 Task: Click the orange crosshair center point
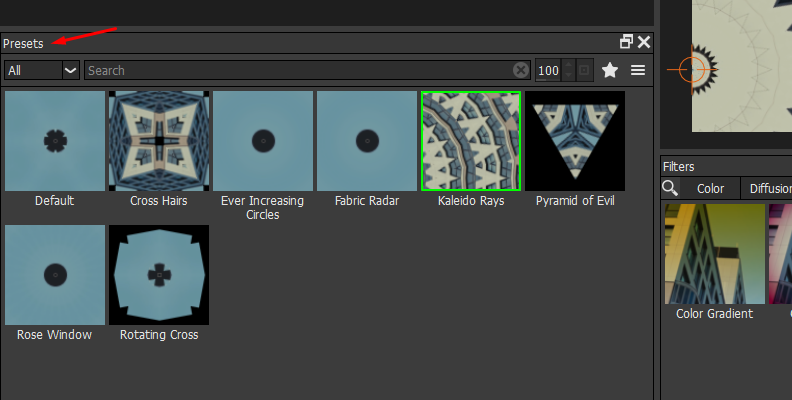[692, 69]
